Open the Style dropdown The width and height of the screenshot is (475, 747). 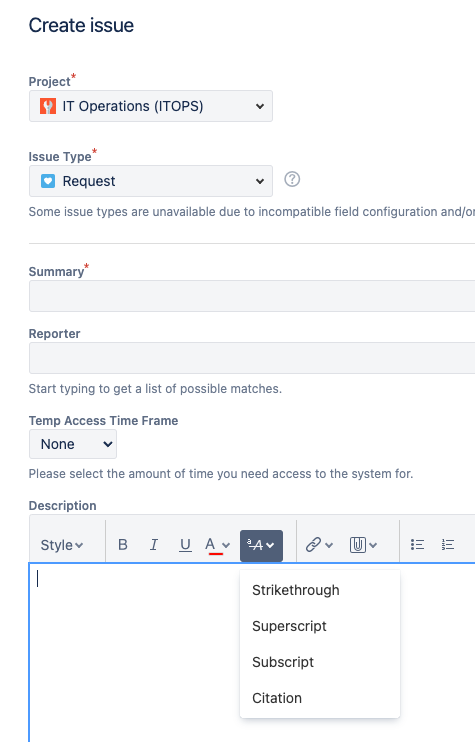click(62, 545)
